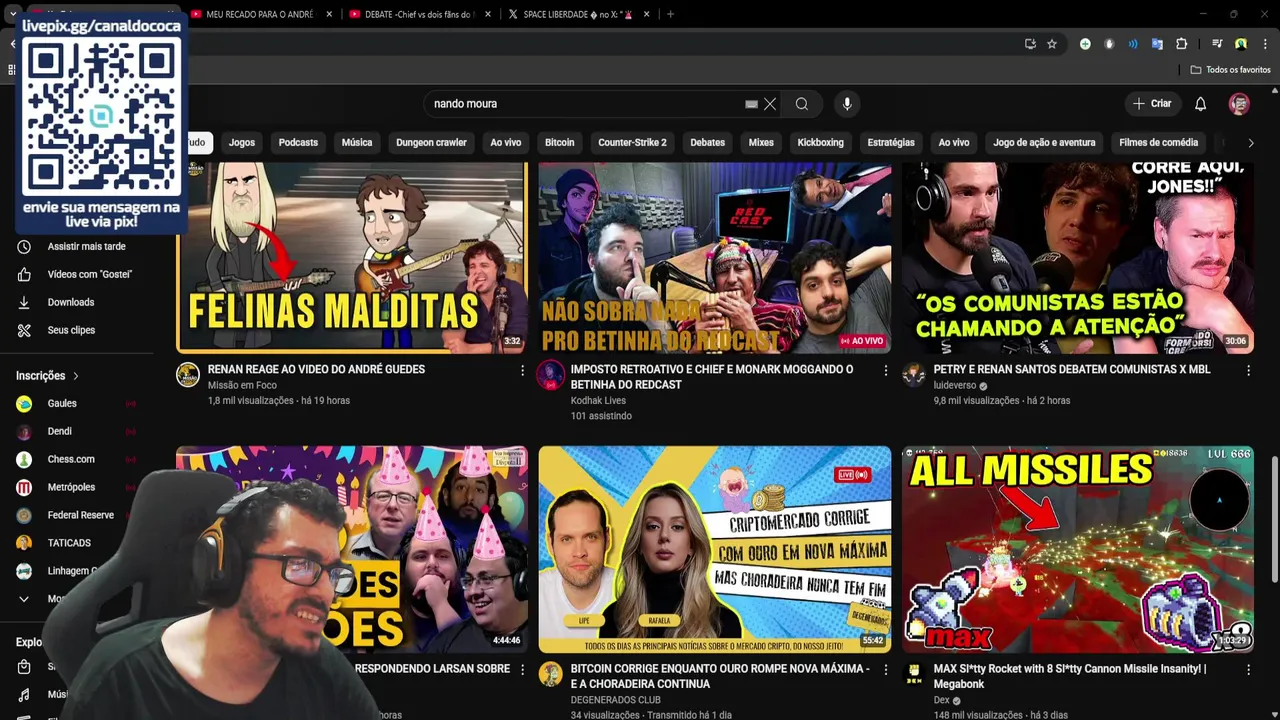Click Criar button to create content
This screenshot has height=720, width=1280.
coord(1152,104)
